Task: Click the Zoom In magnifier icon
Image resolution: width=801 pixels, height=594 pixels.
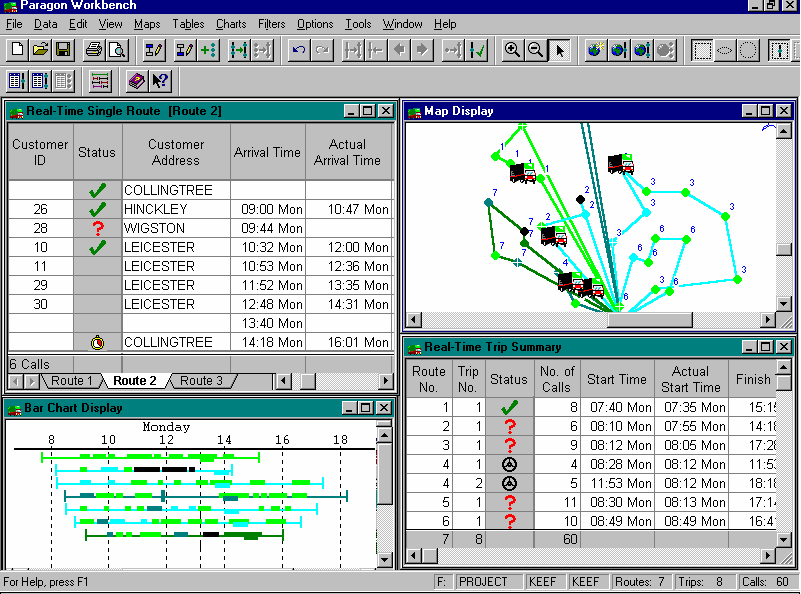Action: pos(512,50)
